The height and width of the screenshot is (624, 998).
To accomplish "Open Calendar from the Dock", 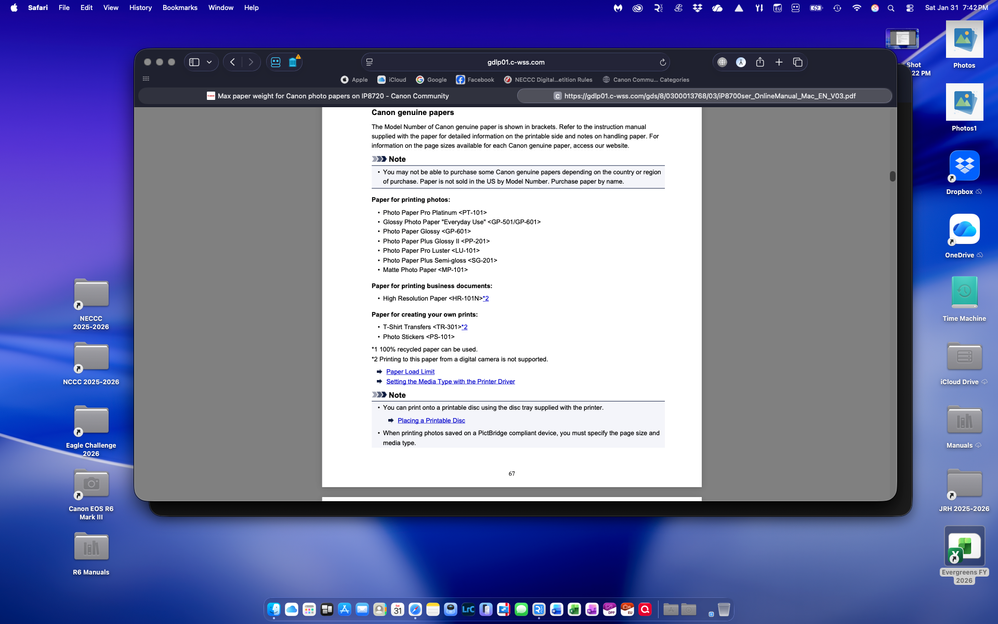I will pos(398,609).
